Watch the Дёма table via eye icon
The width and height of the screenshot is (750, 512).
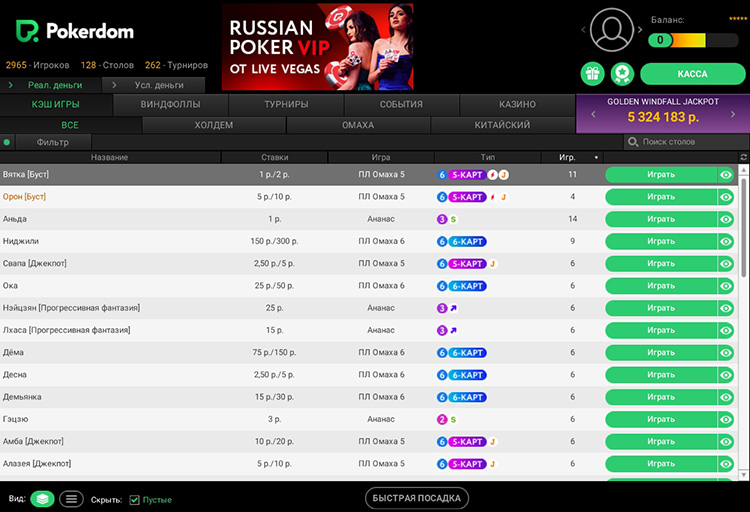click(x=726, y=353)
